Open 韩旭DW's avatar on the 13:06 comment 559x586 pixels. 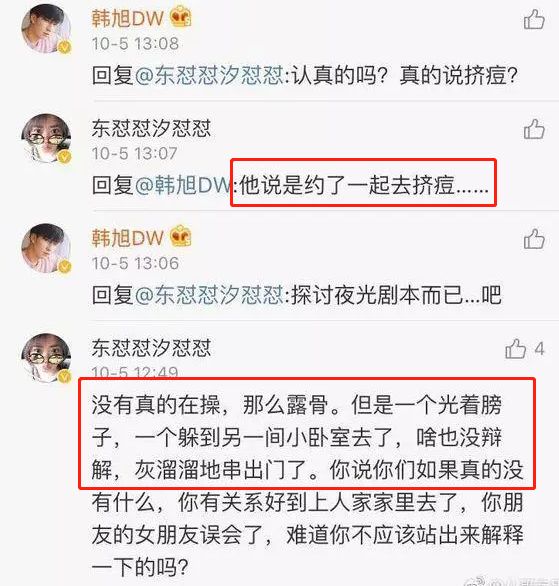pyautogui.click(x=46, y=248)
